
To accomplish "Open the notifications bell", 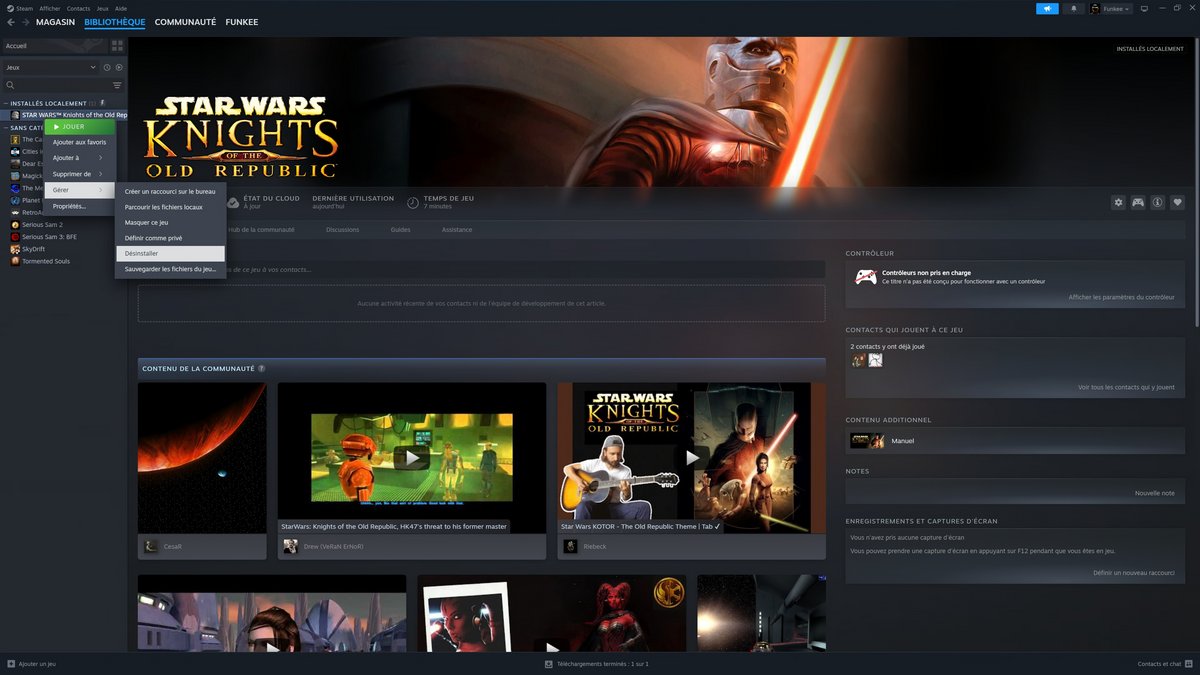I will coord(1074,8).
